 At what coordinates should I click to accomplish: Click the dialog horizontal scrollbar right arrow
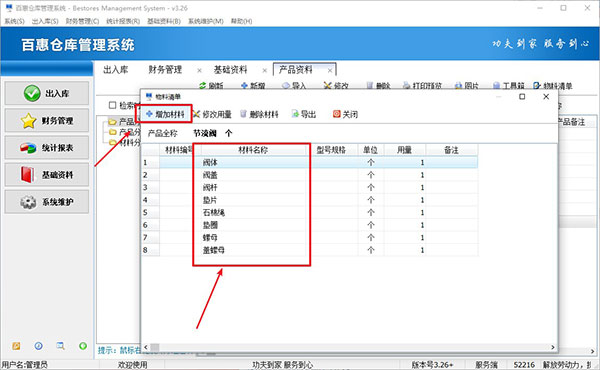(x=553, y=347)
